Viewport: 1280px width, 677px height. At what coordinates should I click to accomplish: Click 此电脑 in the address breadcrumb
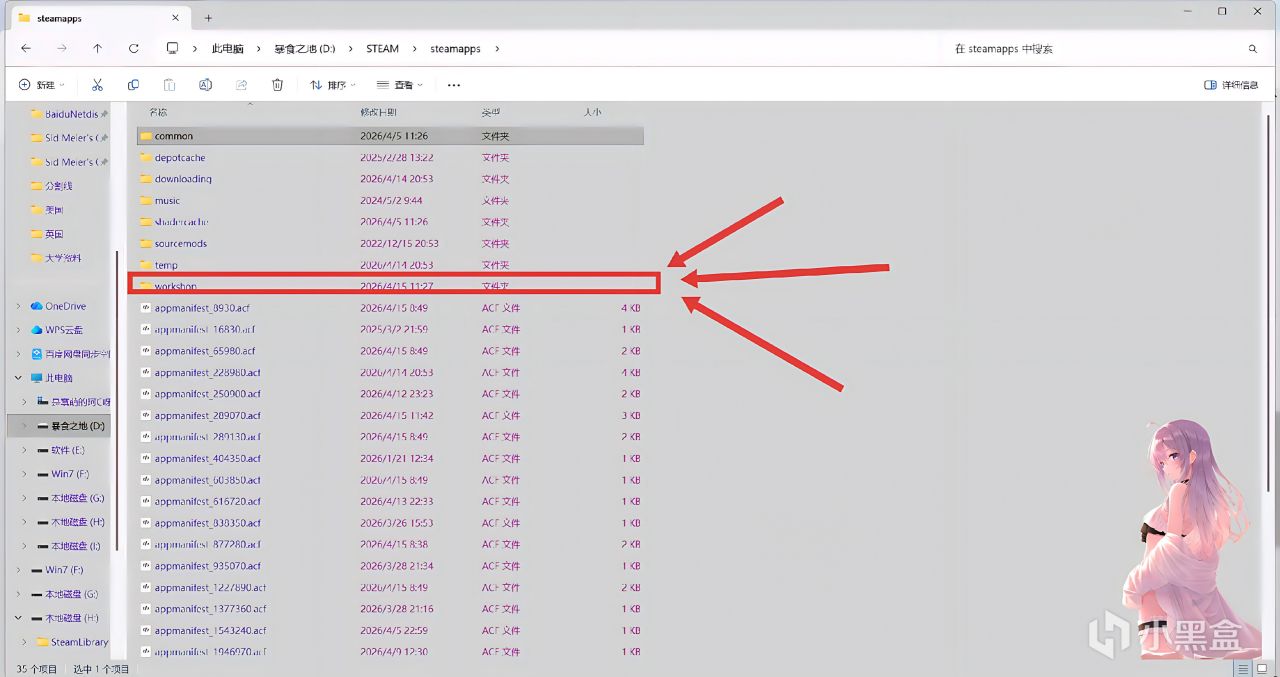(x=227, y=48)
